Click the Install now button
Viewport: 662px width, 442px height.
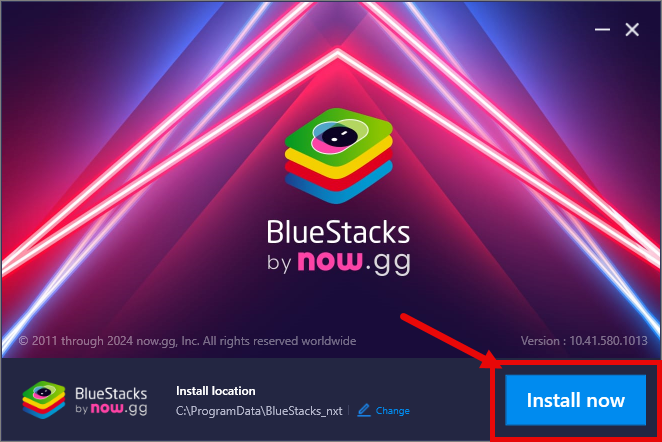(x=575, y=400)
